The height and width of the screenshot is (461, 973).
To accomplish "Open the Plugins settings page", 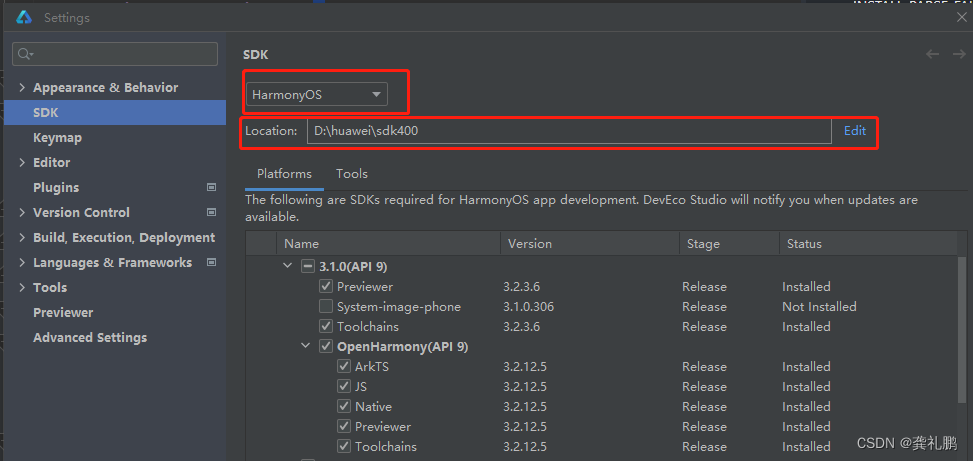I will pos(56,187).
